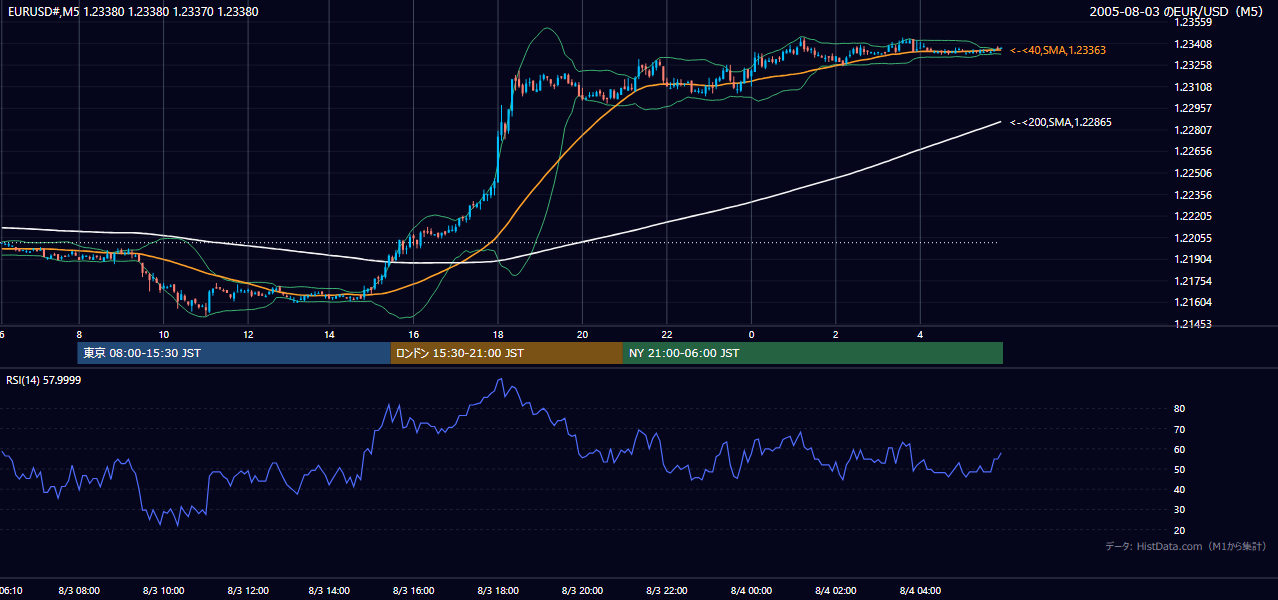
Task: Click hour label 16 under price chart
Action: (x=414, y=334)
